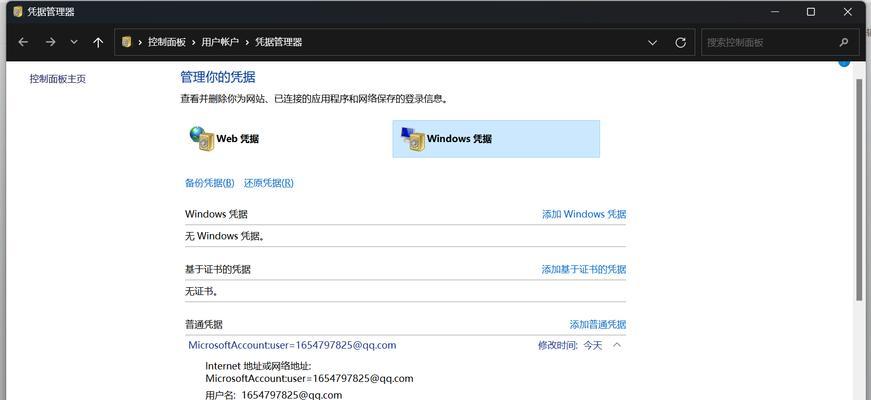Image resolution: width=871 pixels, height=400 pixels.
Task: Click 修改时间: 今天 text
Action: [570, 346]
